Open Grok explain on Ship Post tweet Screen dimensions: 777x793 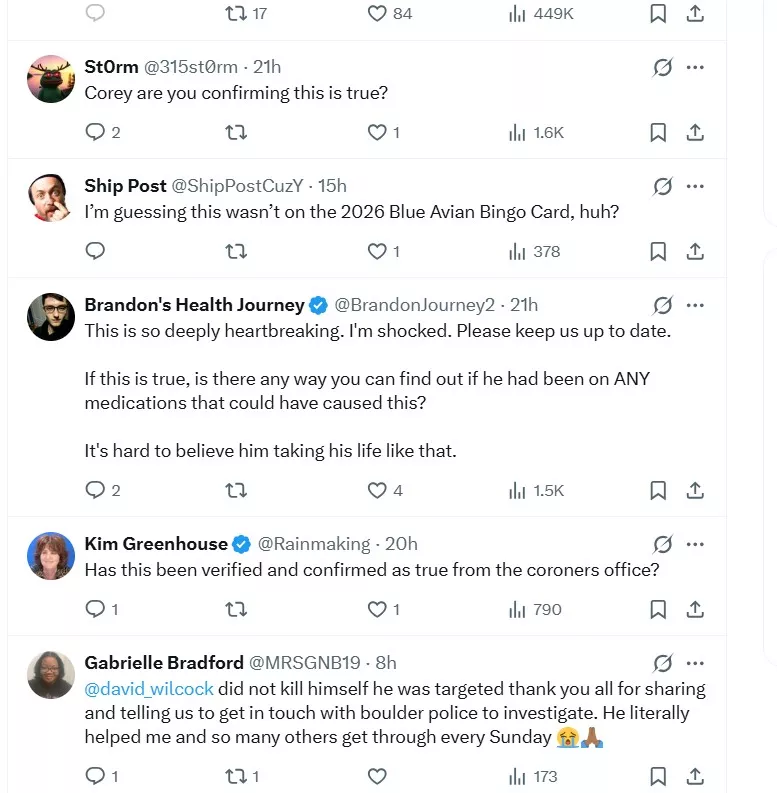point(662,186)
